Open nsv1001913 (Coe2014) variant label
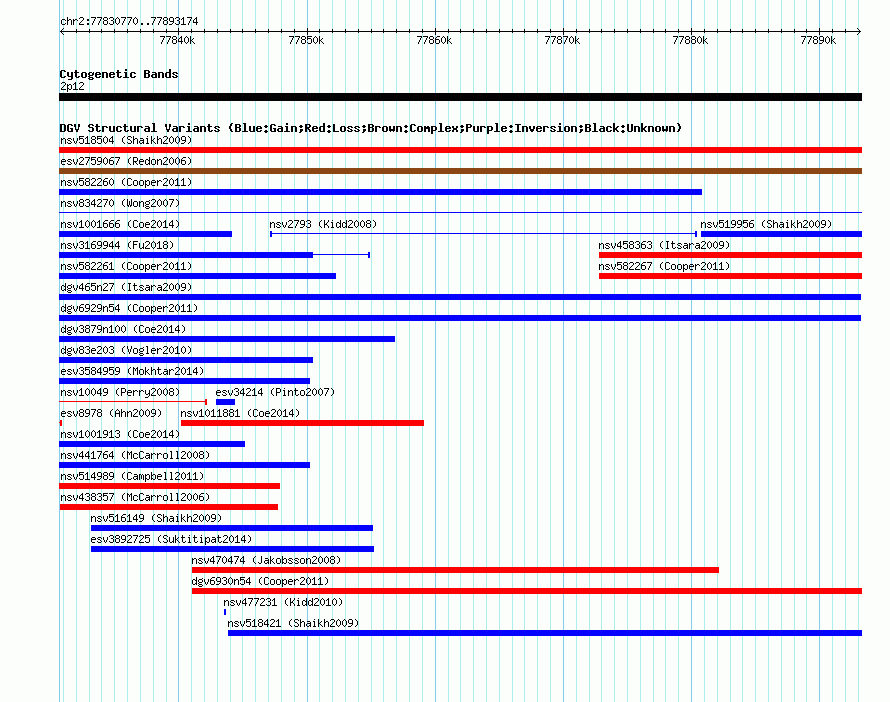 pyautogui.click(x=120, y=434)
